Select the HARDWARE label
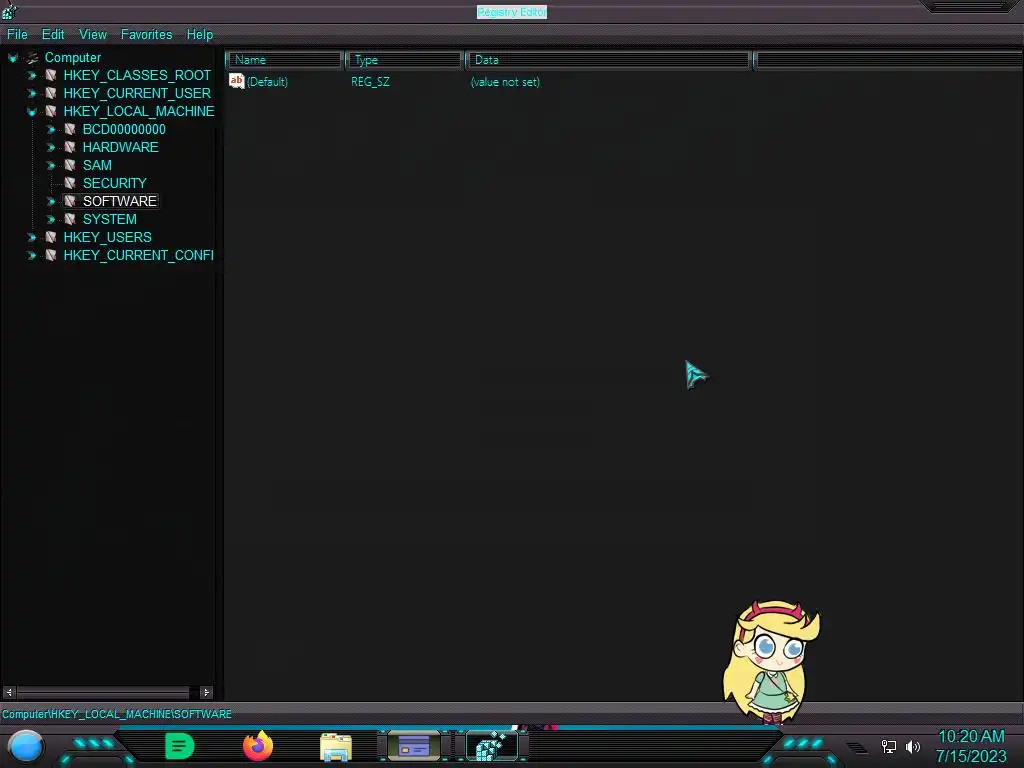This screenshot has height=768, width=1024. pyautogui.click(x=121, y=147)
